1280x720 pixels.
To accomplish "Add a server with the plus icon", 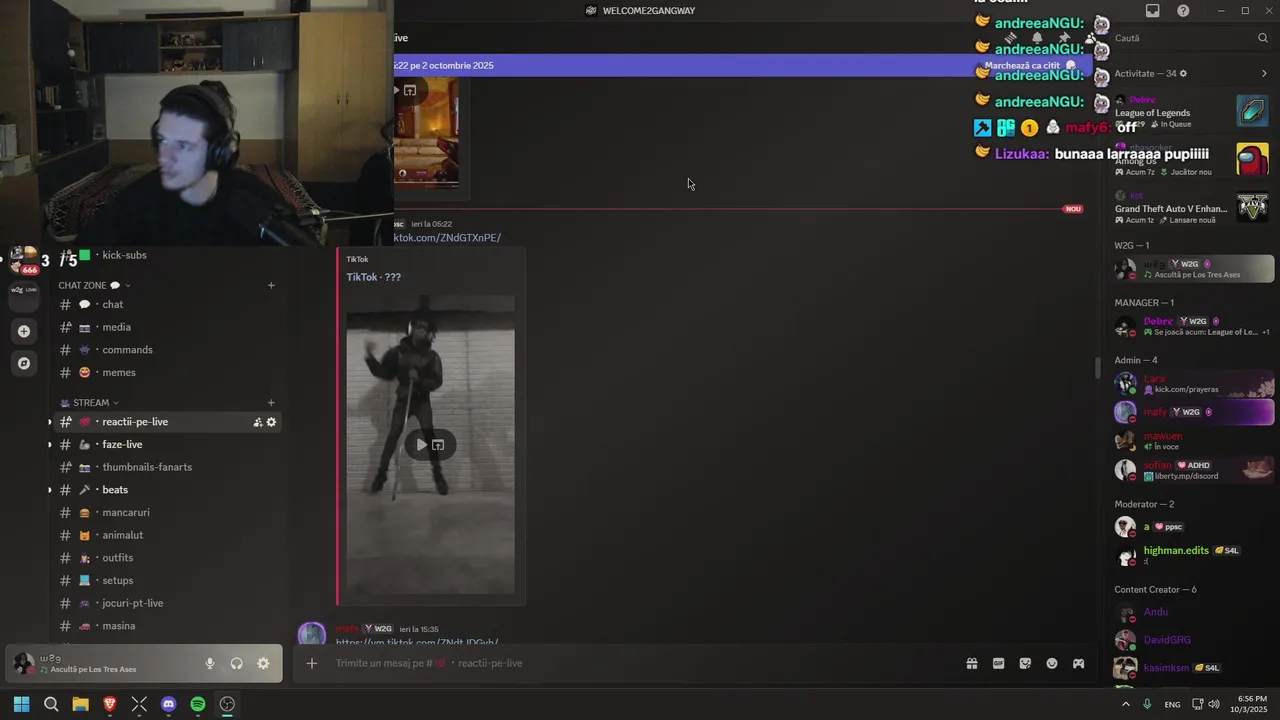I will (24, 331).
